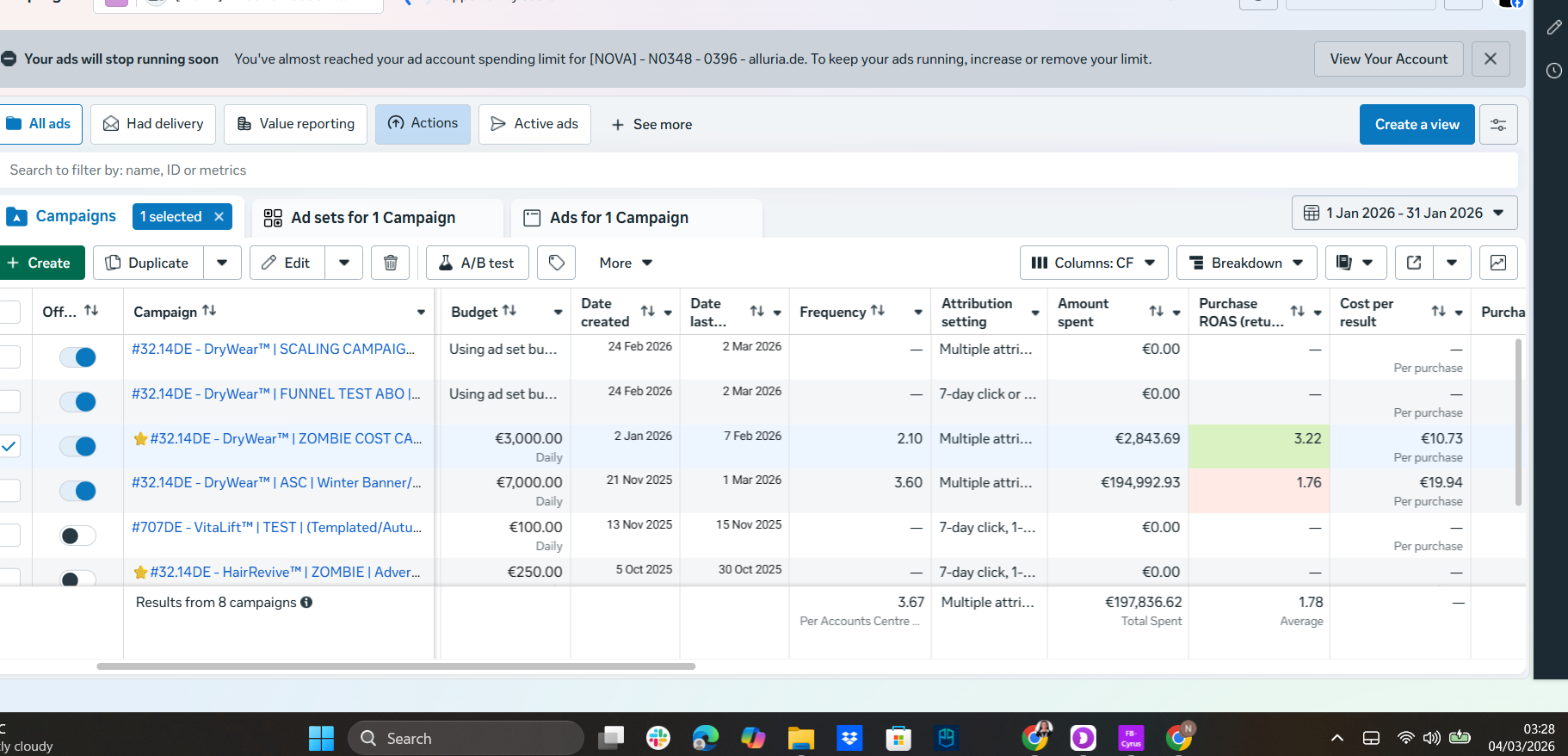Click info icon beside Results from 8 campaigns
The image size is (1568, 756).
(x=306, y=602)
